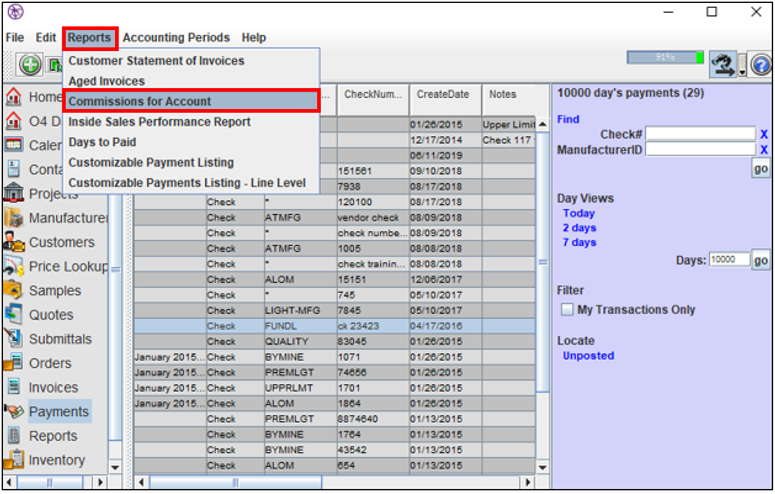Open the Edit menu

[x=46, y=38]
